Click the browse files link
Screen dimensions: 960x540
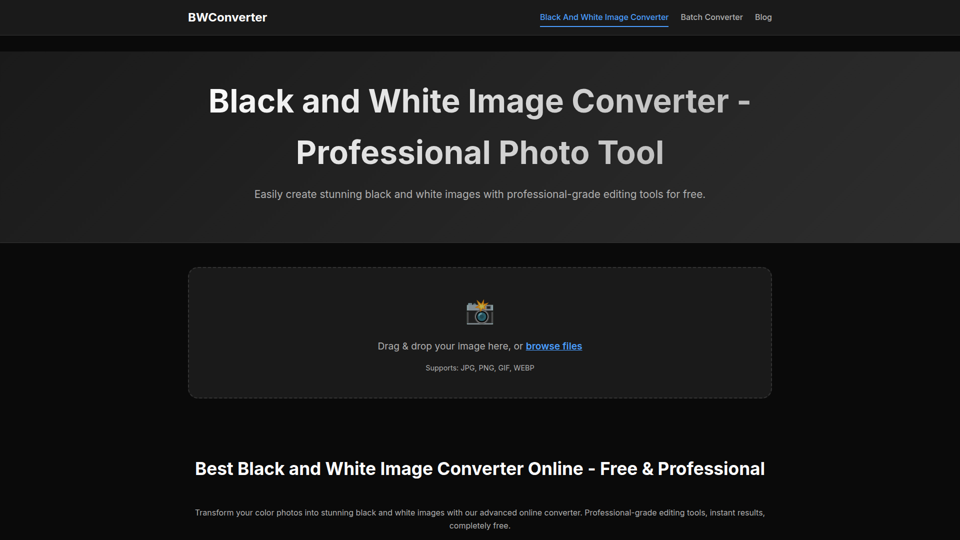tap(553, 346)
